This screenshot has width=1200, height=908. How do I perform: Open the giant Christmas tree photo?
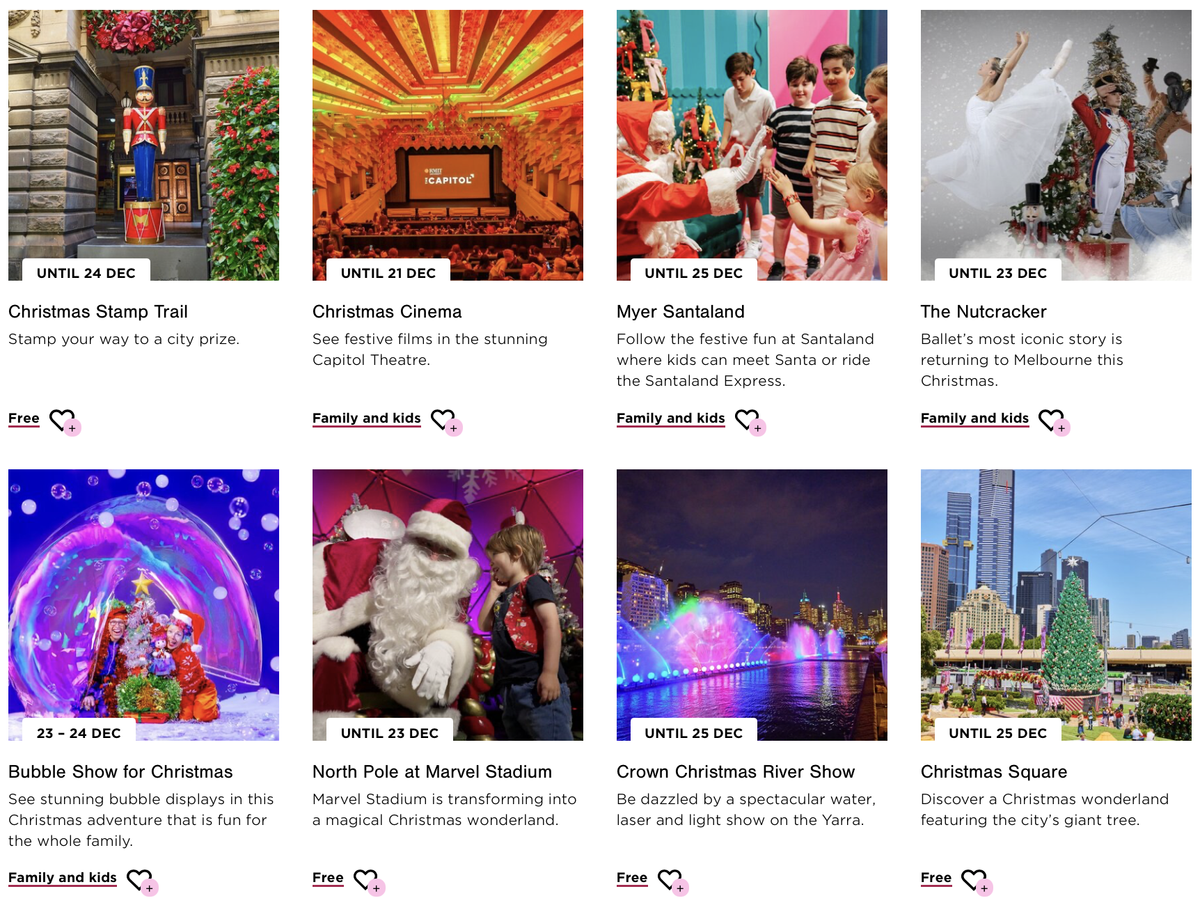(x=1056, y=605)
